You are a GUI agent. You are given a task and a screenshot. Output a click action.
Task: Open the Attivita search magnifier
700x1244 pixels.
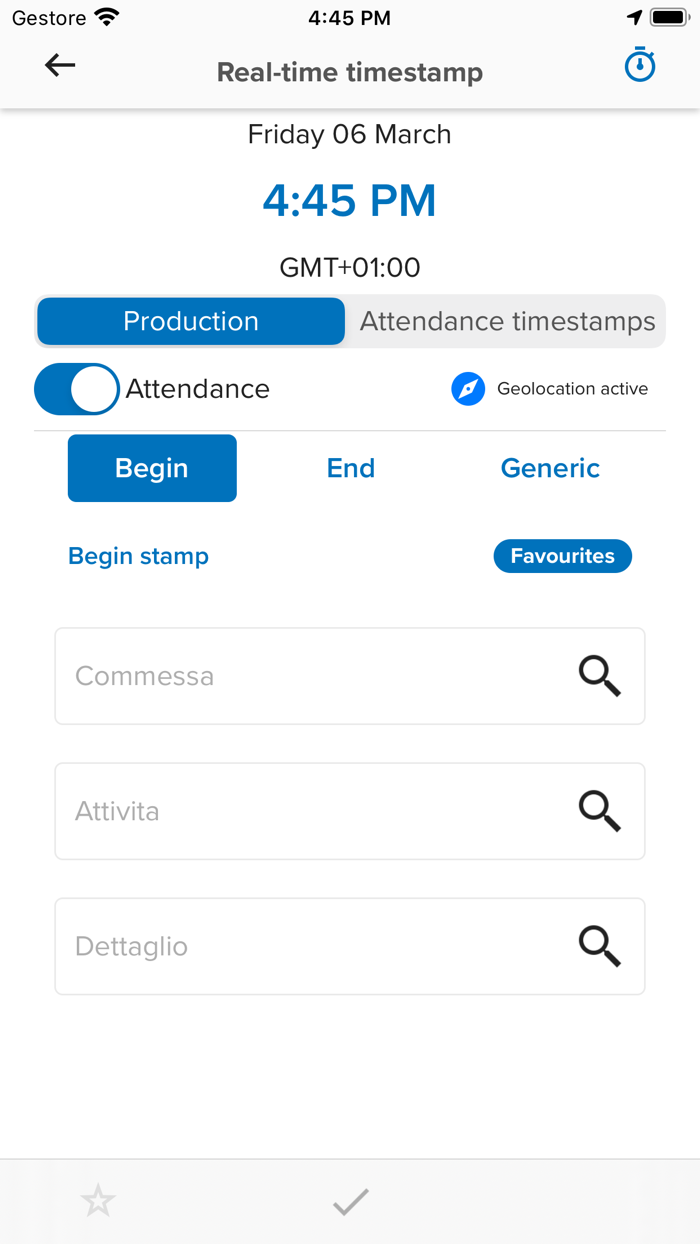[x=600, y=811]
